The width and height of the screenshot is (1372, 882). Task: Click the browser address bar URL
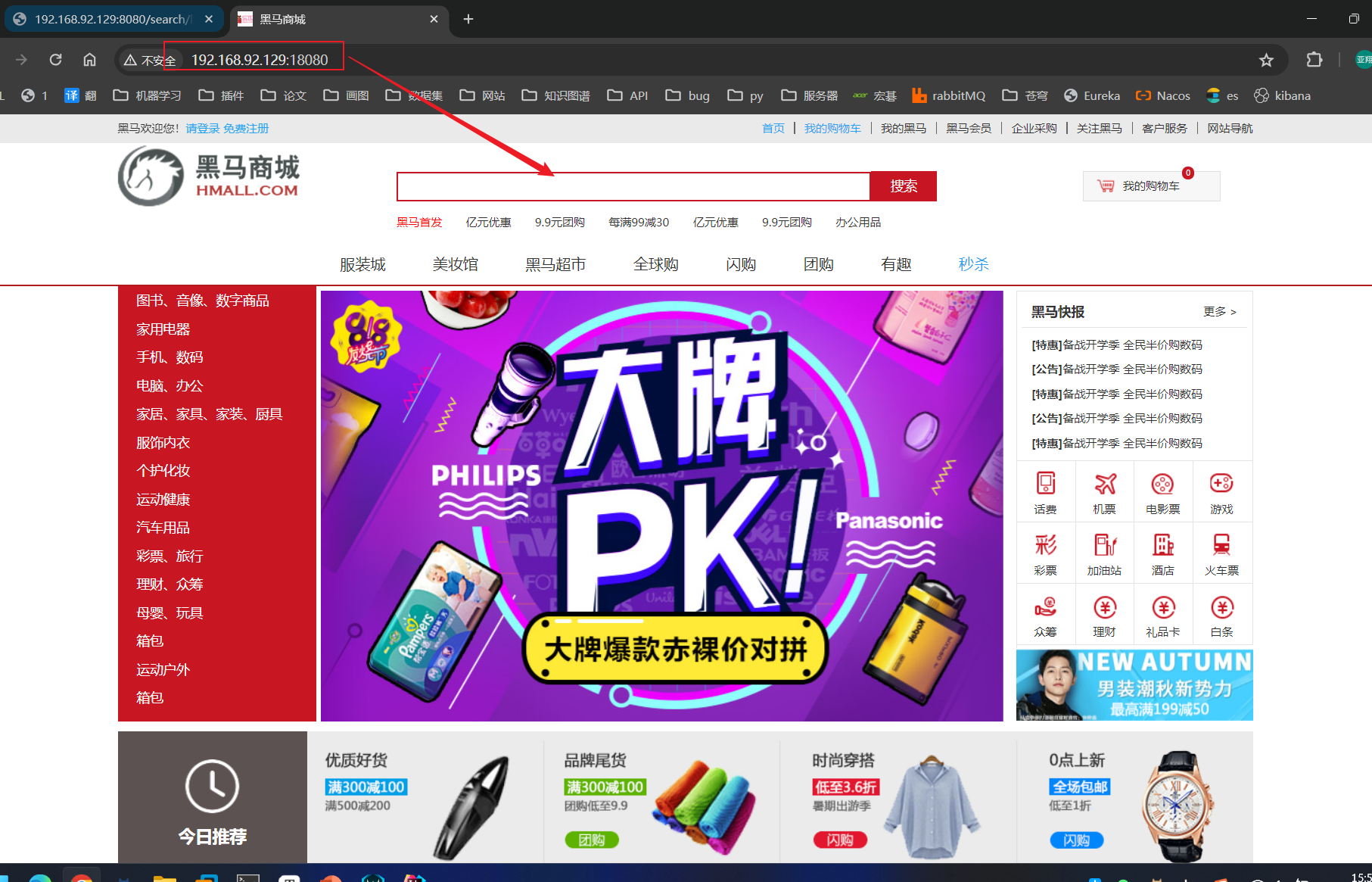coord(260,60)
